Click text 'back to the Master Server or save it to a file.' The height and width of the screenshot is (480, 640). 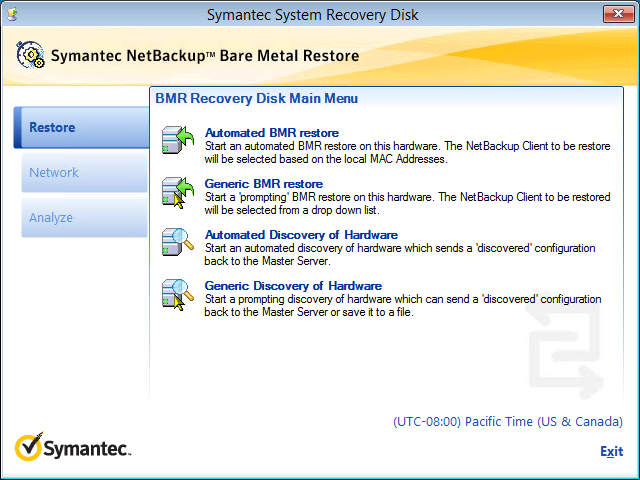(x=309, y=312)
